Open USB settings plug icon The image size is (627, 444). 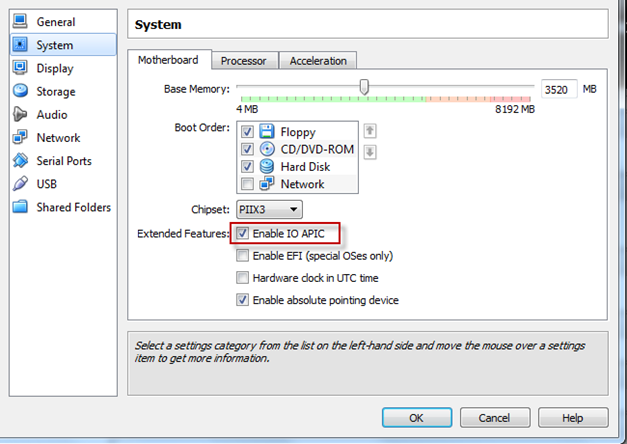point(20,184)
